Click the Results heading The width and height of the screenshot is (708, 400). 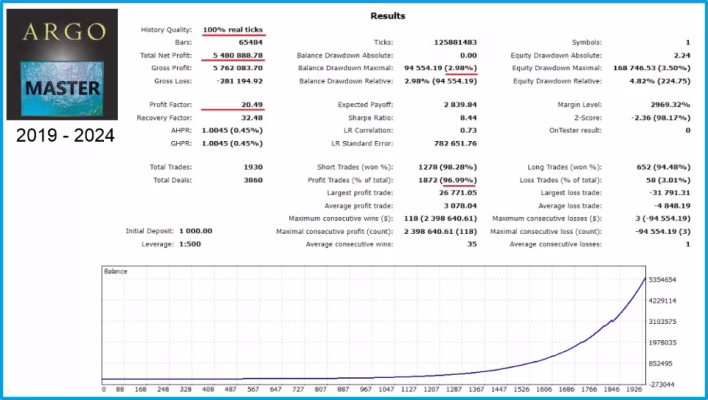[387, 16]
